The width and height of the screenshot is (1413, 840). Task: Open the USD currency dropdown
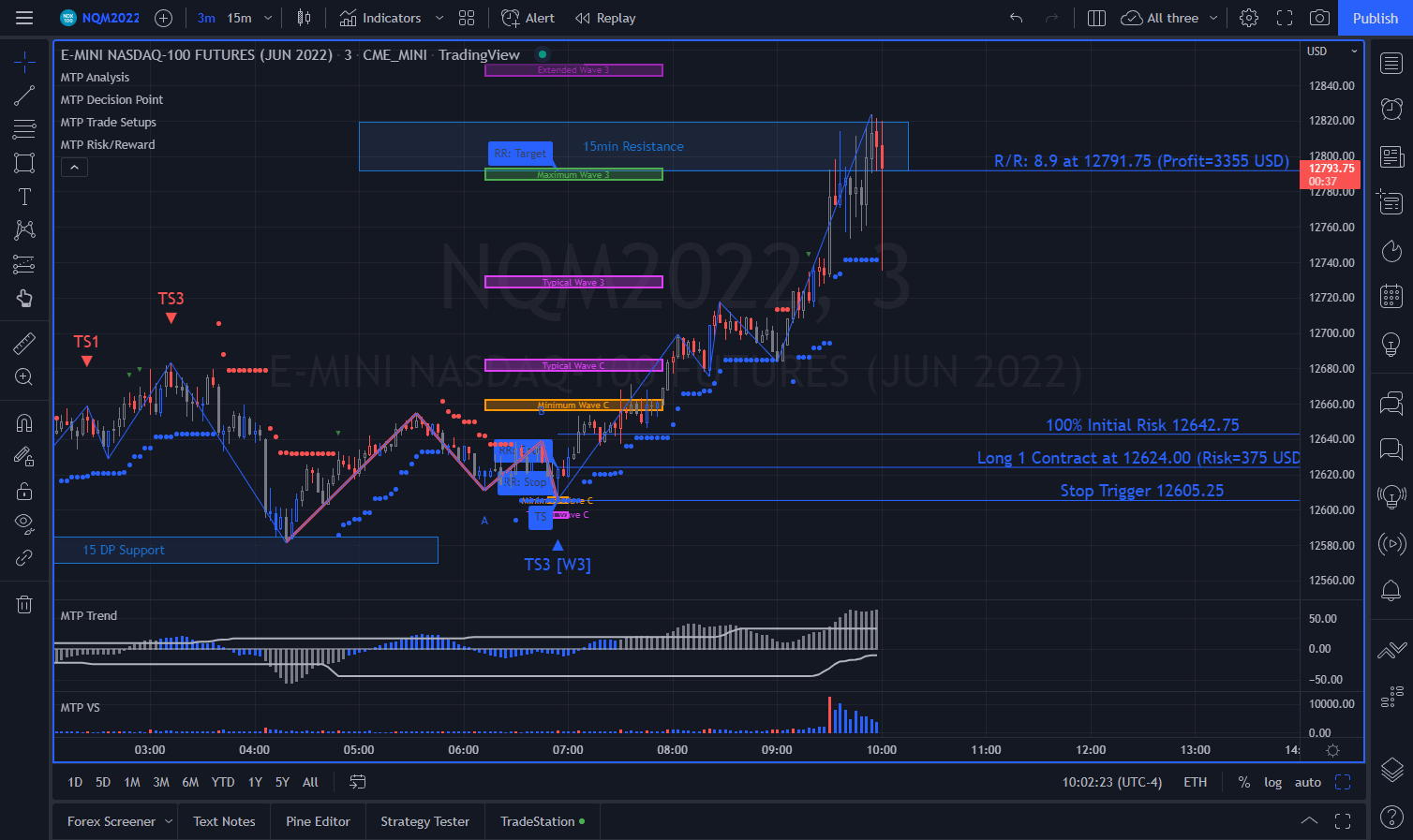(1331, 52)
